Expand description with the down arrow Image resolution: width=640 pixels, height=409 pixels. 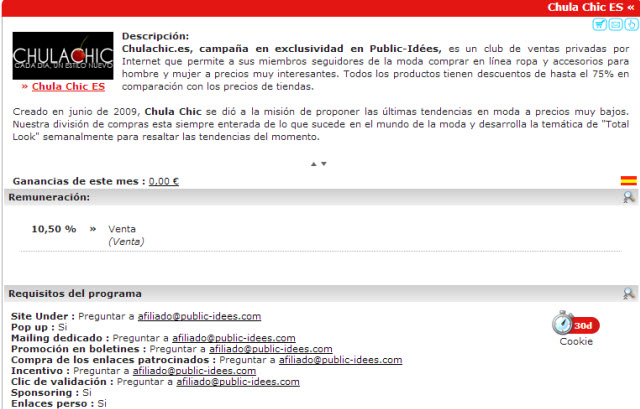tap(324, 164)
